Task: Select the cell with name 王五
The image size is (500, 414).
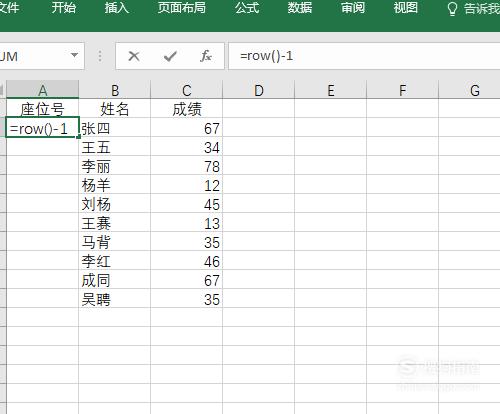Action: [115, 146]
